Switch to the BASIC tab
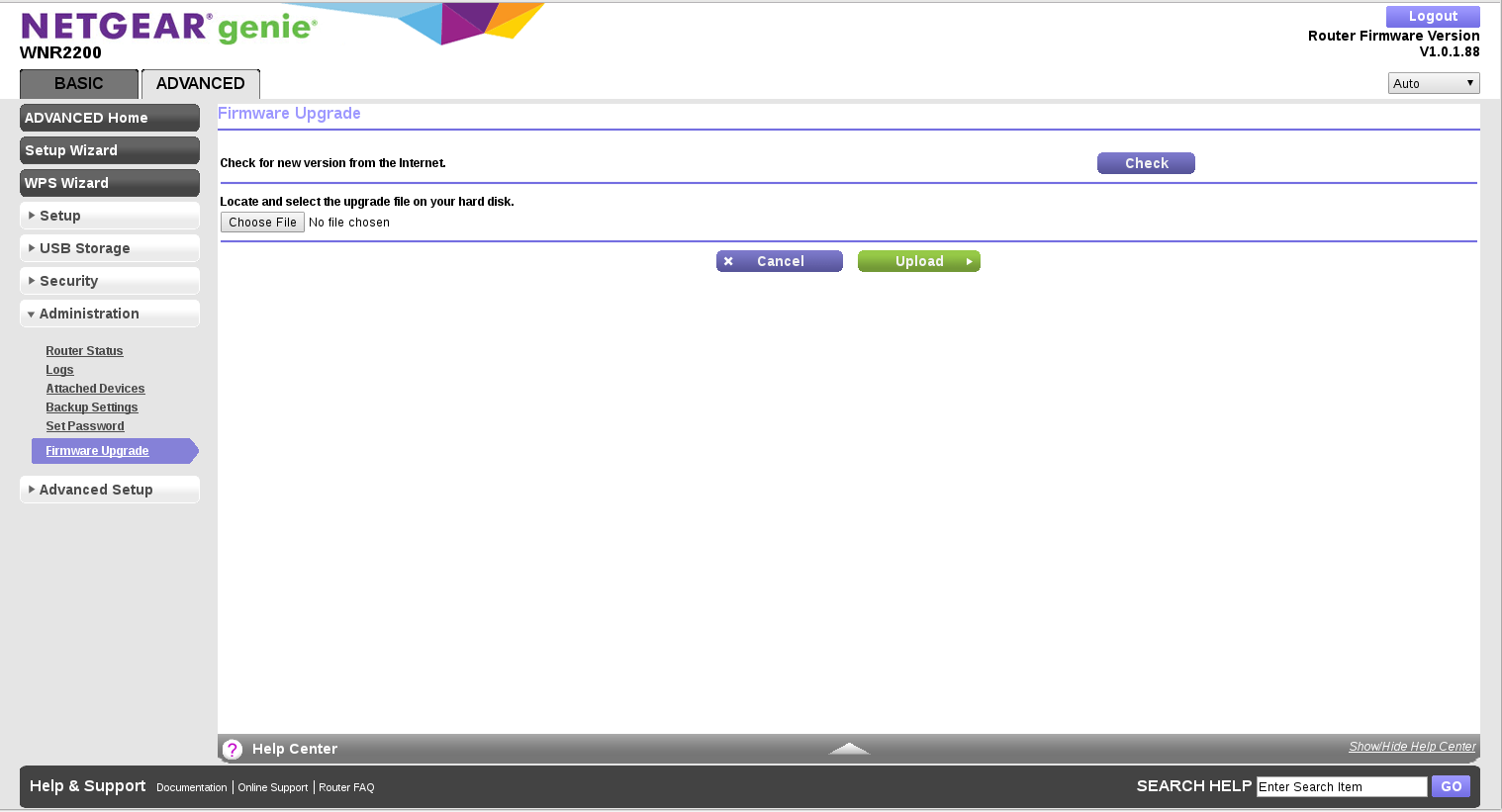 (79, 84)
